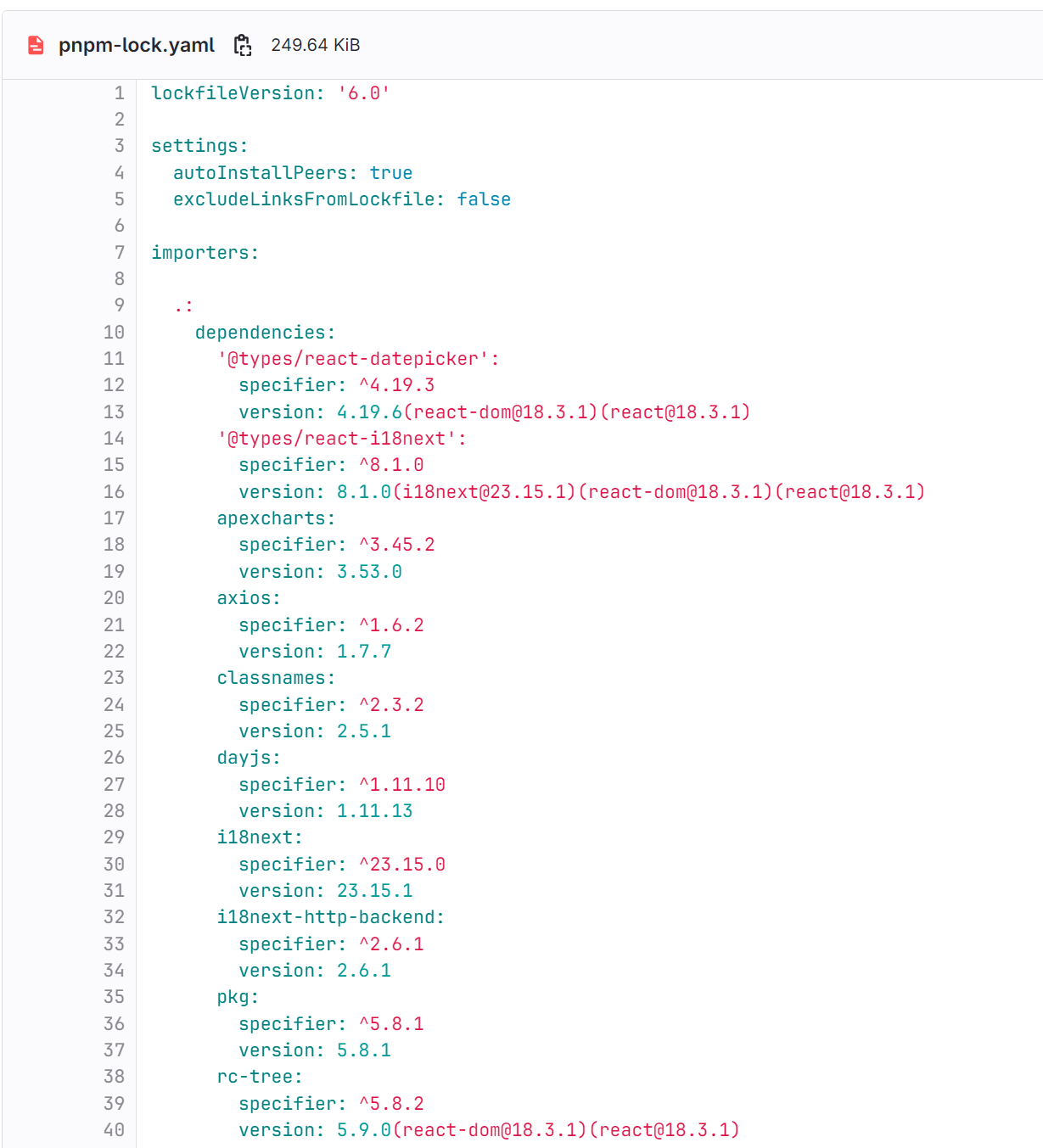Click version: 5.8.1 line
Screen dimensions: 1043x1148
coord(315,1050)
